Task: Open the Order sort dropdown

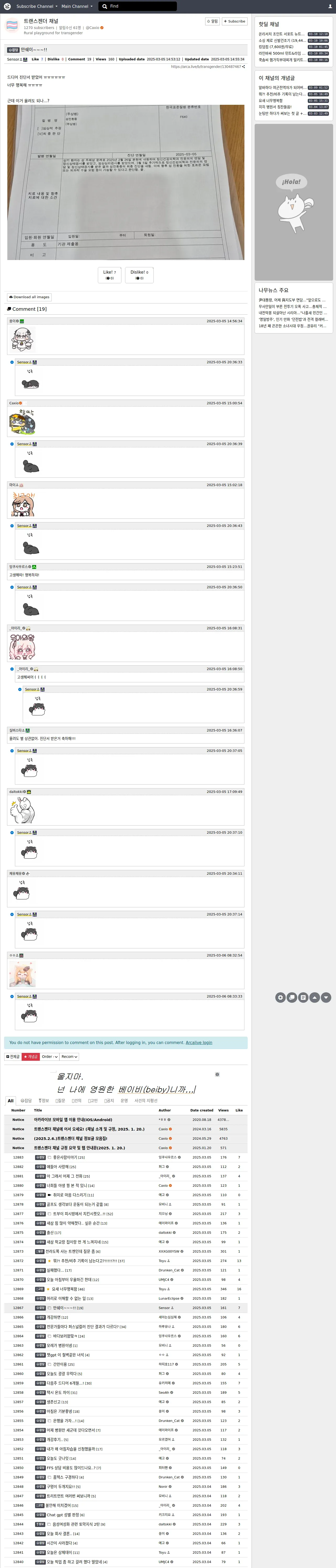Action: click(x=49, y=1057)
